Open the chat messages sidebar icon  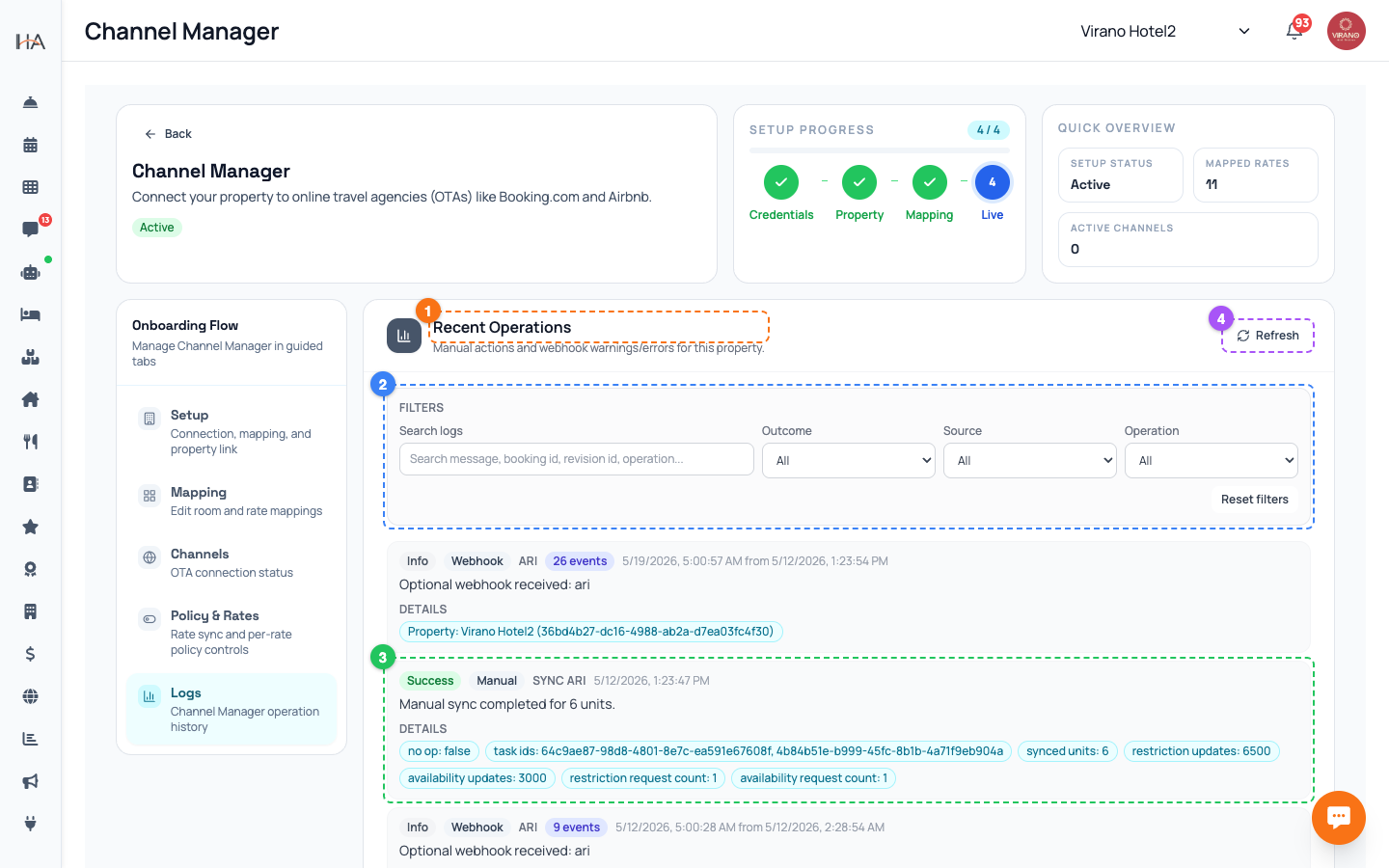click(30, 230)
